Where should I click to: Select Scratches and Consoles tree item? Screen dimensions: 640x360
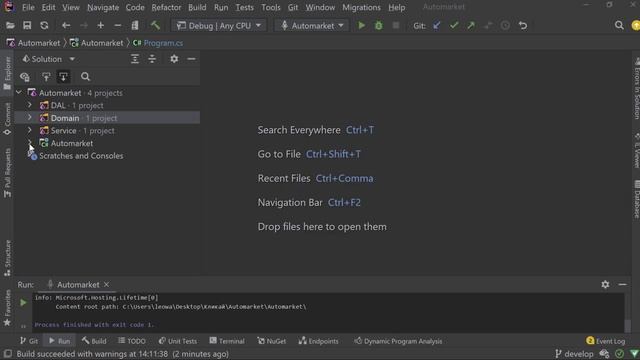(x=81, y=156)
